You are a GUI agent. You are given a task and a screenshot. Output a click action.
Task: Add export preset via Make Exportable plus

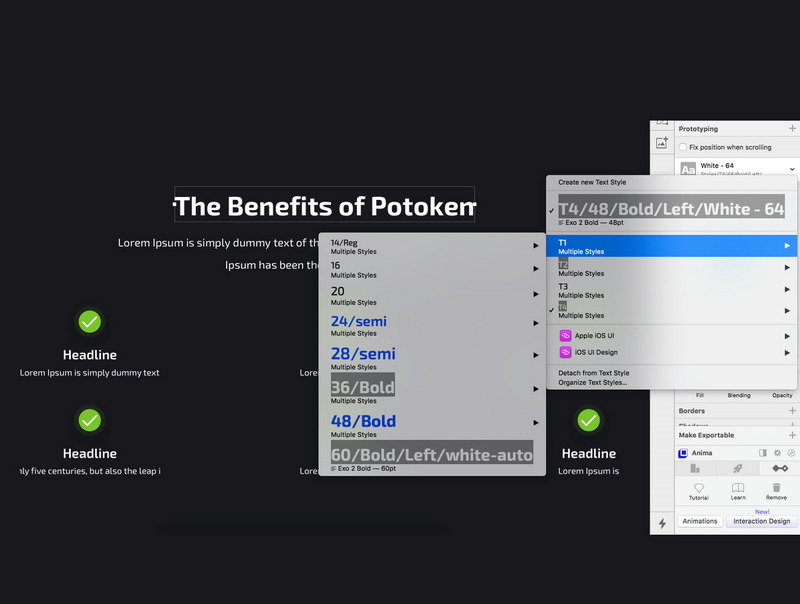click(x=792, y=435)
